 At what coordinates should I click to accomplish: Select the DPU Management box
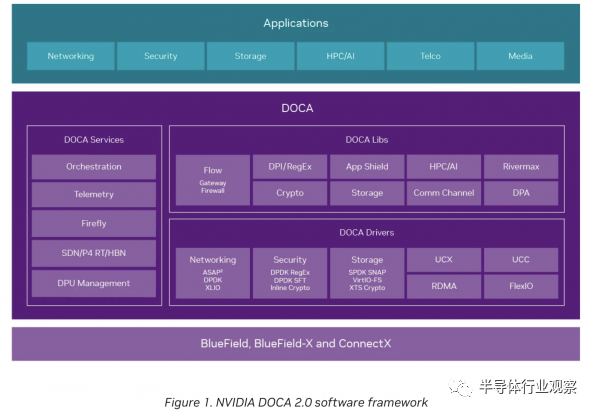(x=94, y=283)
